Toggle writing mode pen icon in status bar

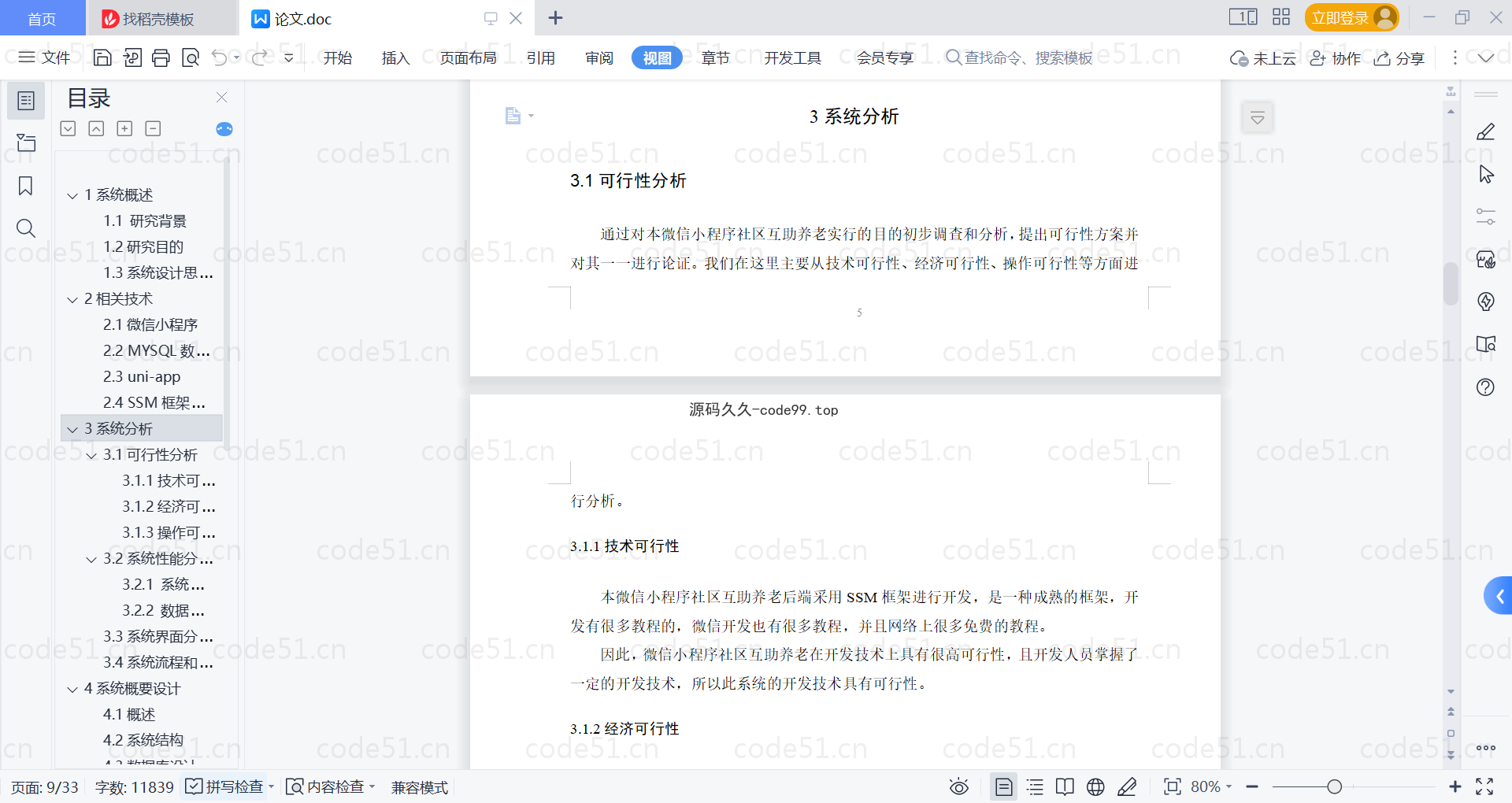coord(1127,786)
